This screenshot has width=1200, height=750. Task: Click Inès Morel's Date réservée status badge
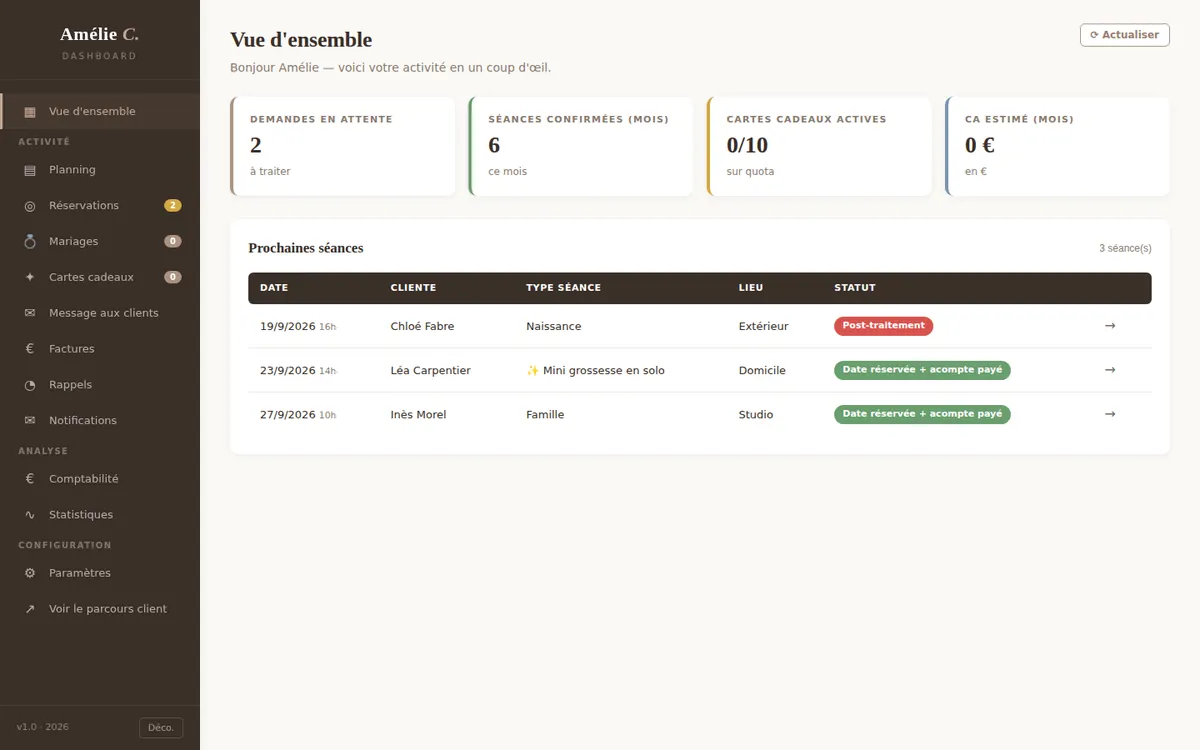pos(922,414)
